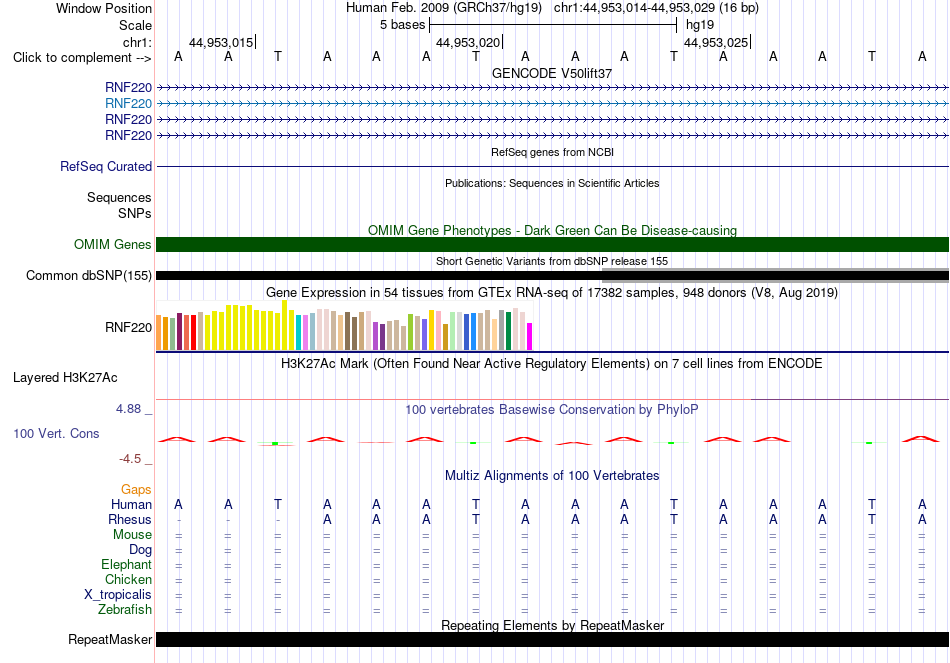Click the gray dbSNP variant bar
The image size is (950, 663).
tap(775, 275)
